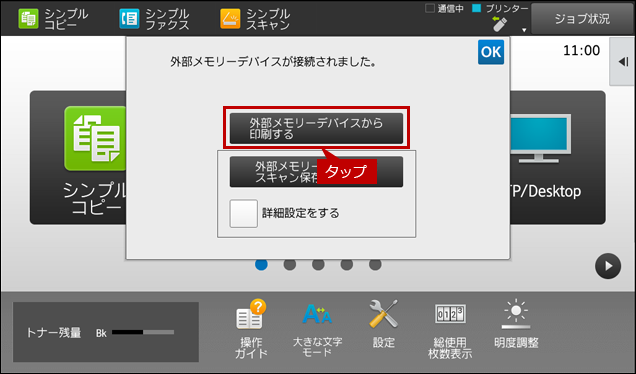Viewport: 636px width, 374px height.
Task: Collapse the side panel arrow tab
Action: [x=623, y=62]
